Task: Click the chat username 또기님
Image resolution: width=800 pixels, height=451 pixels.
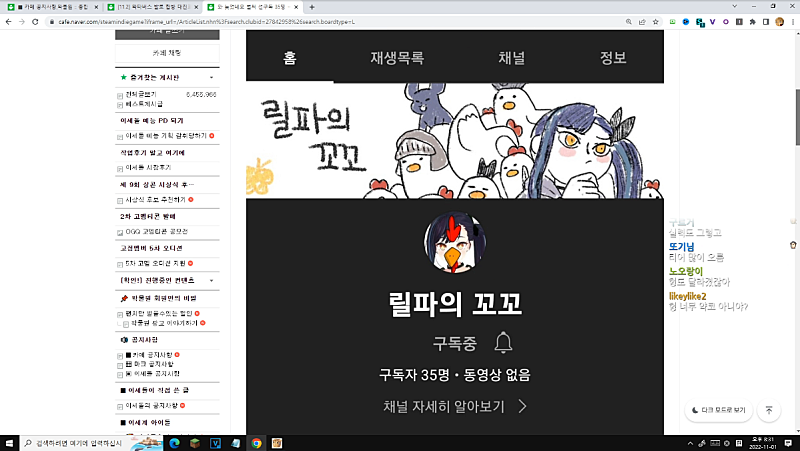Action: pos(682,246)
